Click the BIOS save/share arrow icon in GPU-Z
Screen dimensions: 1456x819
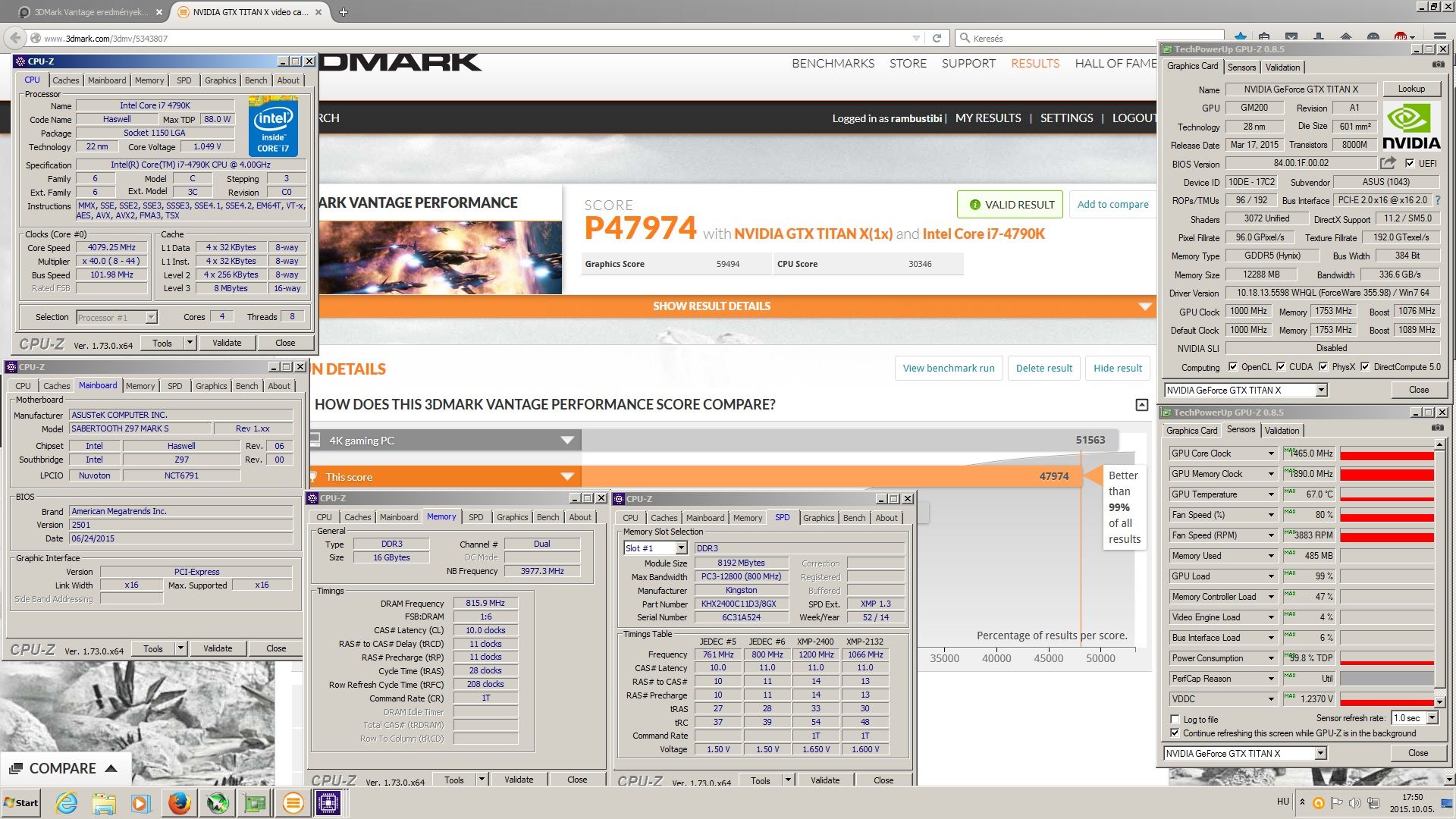[x=1388, y=163]
